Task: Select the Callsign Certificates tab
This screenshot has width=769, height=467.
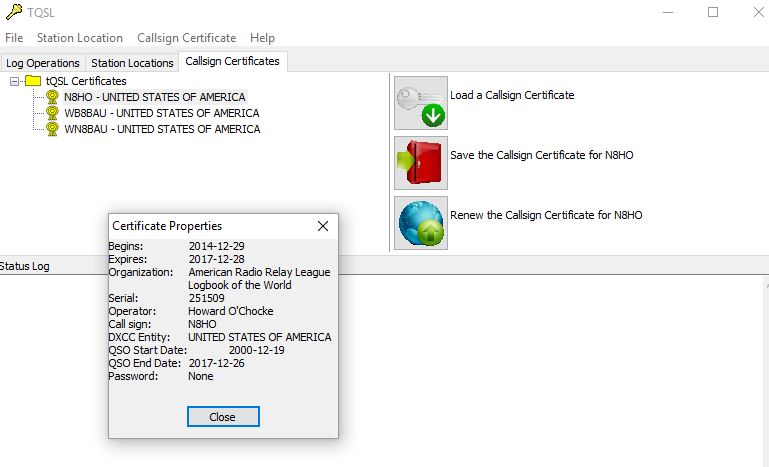Action: click(232, 61)
